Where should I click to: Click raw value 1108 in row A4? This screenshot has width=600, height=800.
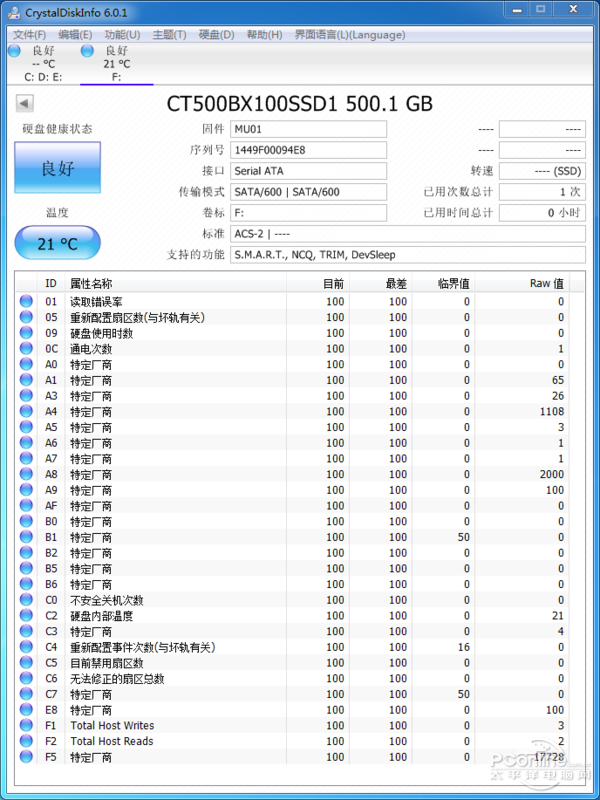click(x=552, y=411)
